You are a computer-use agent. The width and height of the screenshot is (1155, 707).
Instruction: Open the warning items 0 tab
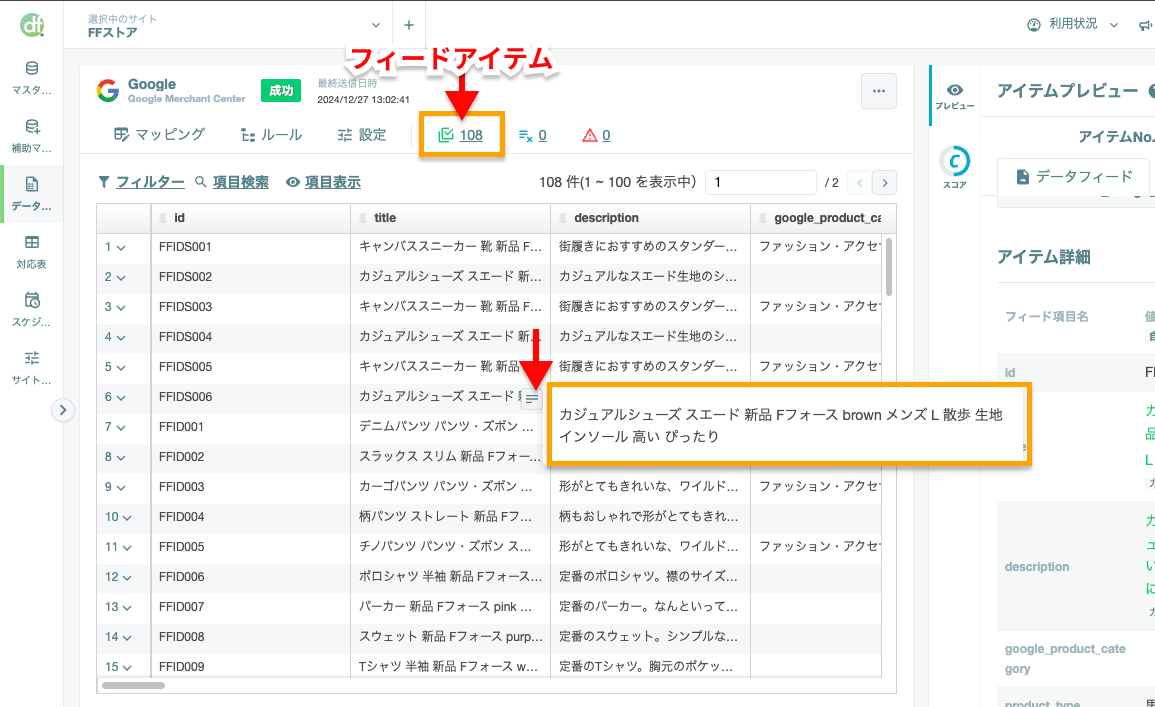(596, 136)
